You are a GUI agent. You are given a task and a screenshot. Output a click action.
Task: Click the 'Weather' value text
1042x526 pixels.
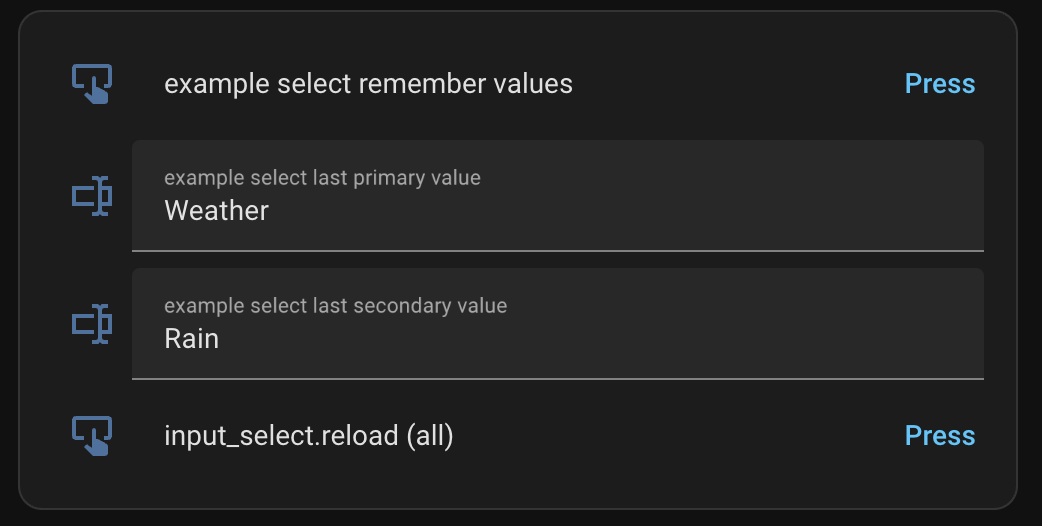[x=216, y=211]
